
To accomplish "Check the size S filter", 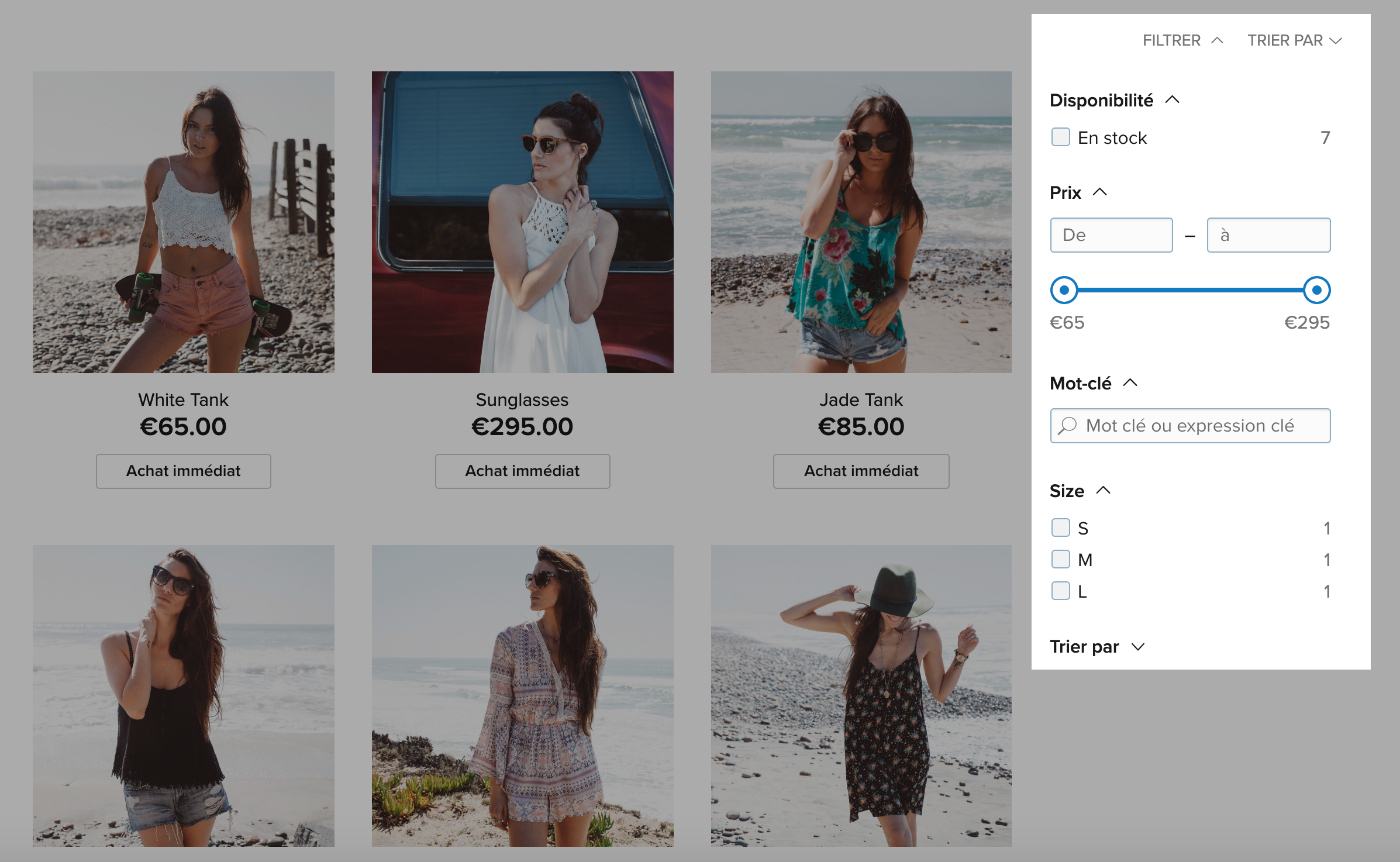I will click(1060, 528).
